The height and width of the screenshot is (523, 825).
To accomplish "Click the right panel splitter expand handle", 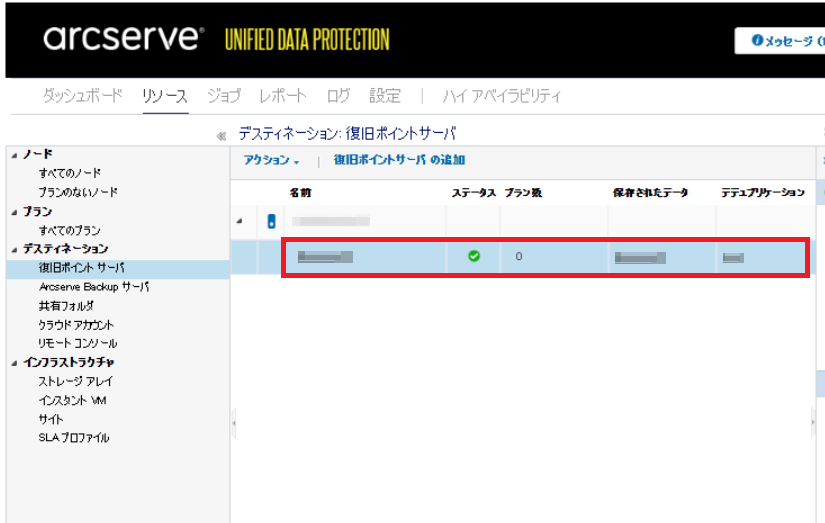I will coord(814,423).
